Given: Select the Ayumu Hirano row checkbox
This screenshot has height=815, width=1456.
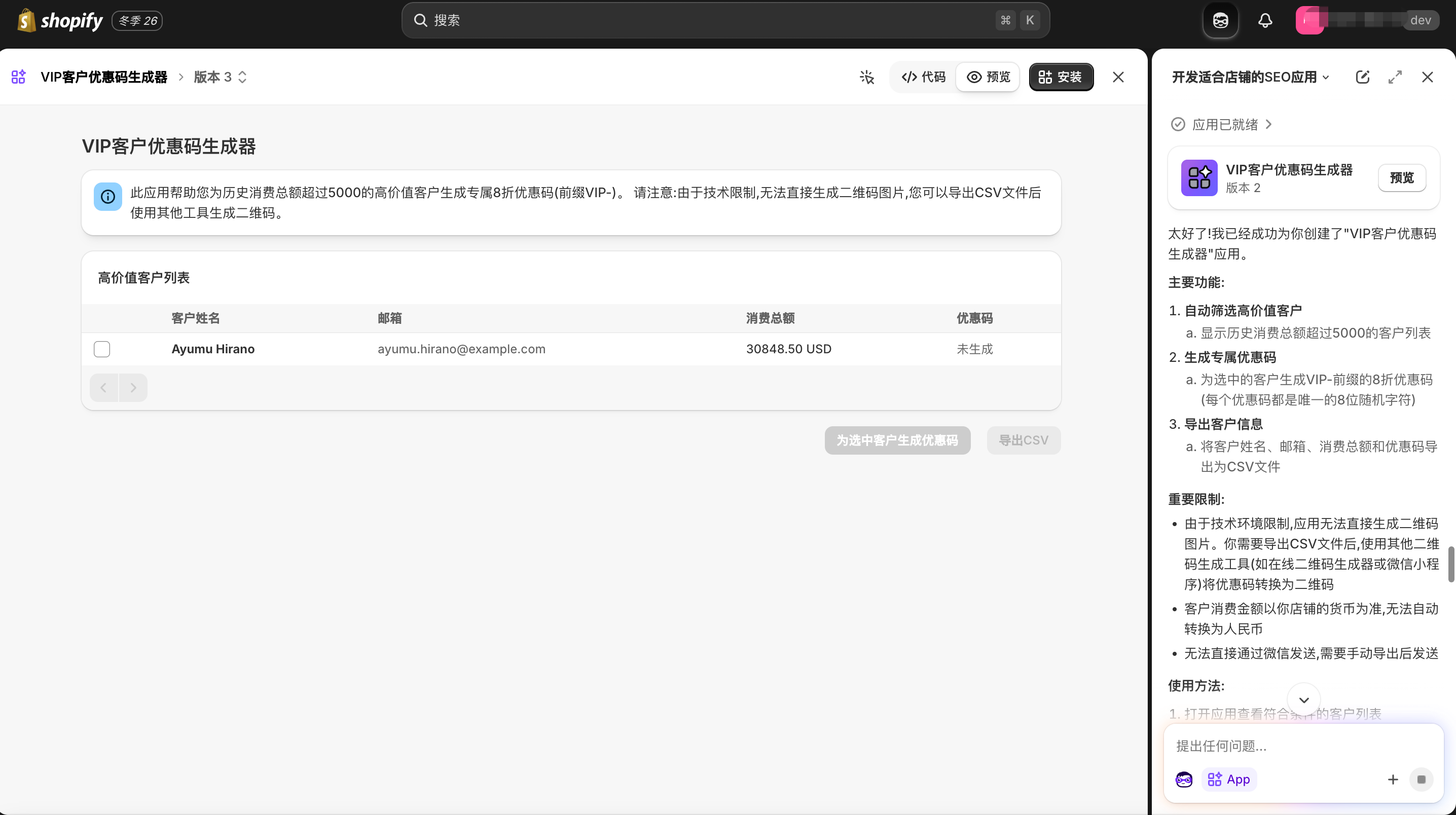Looking at the screenshot, I should [102, 349].
